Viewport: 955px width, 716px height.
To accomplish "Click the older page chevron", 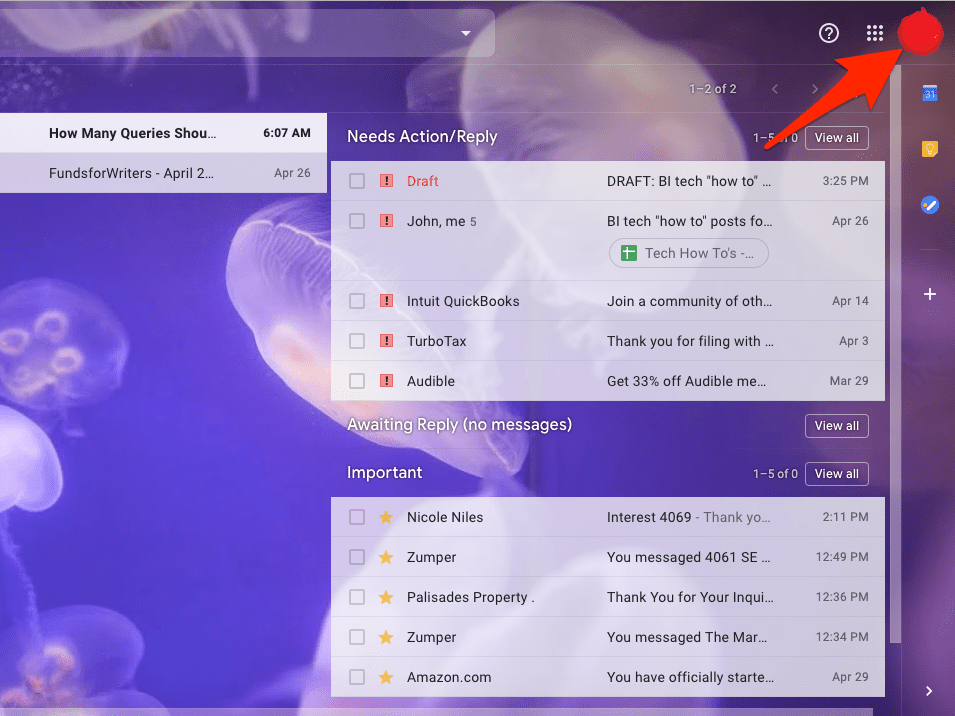I will [815, 88].
